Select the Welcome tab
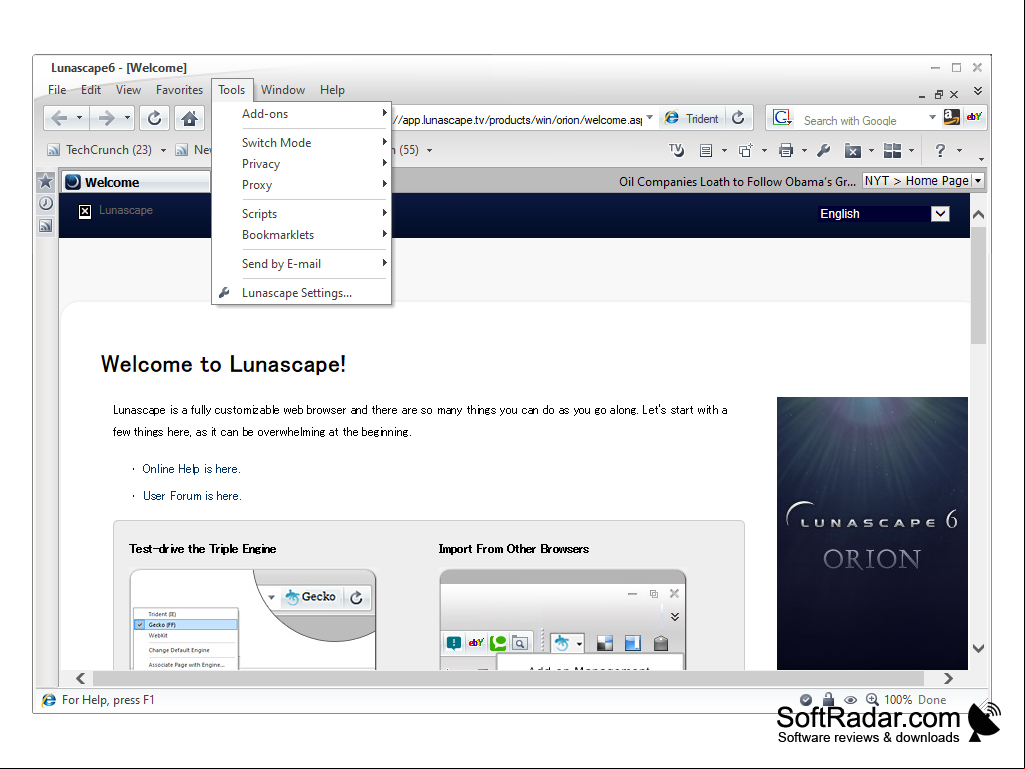Screen dimensions: 1025x769 (136, 182)
